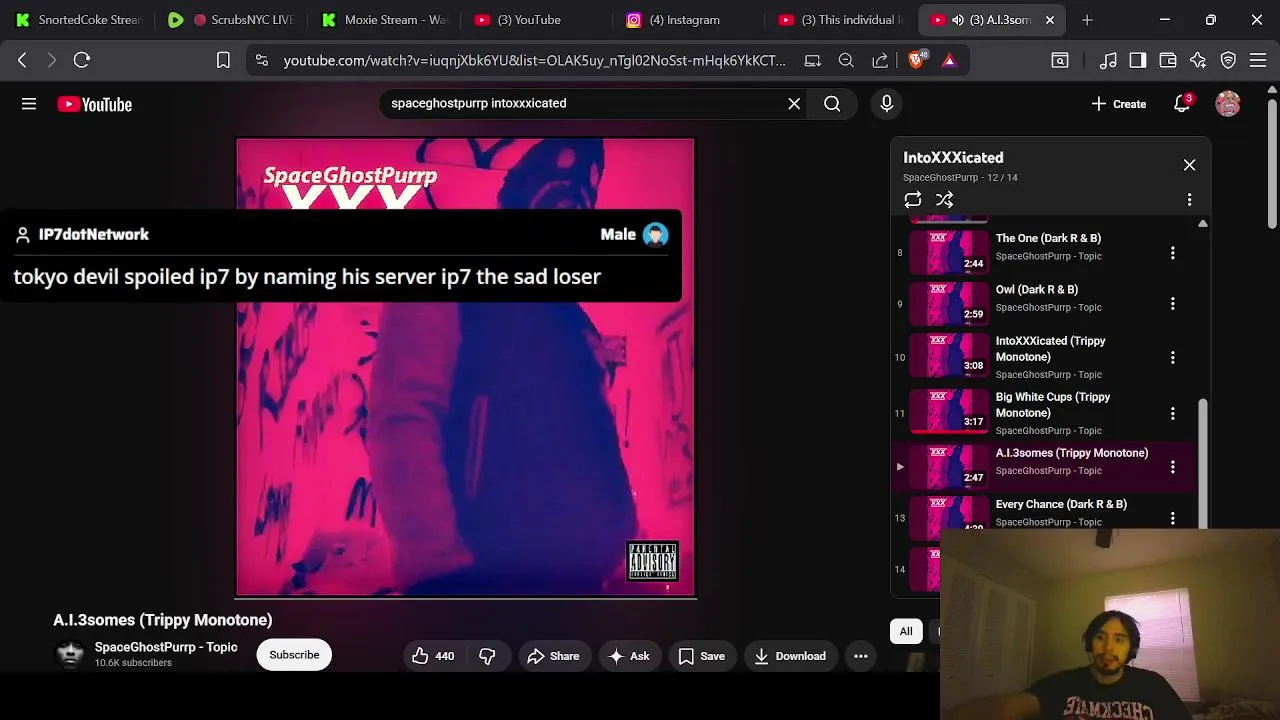This screenshot has width=1280, height=720.
Task: Clear the search box with the X
Action: (x=794, y=103)
